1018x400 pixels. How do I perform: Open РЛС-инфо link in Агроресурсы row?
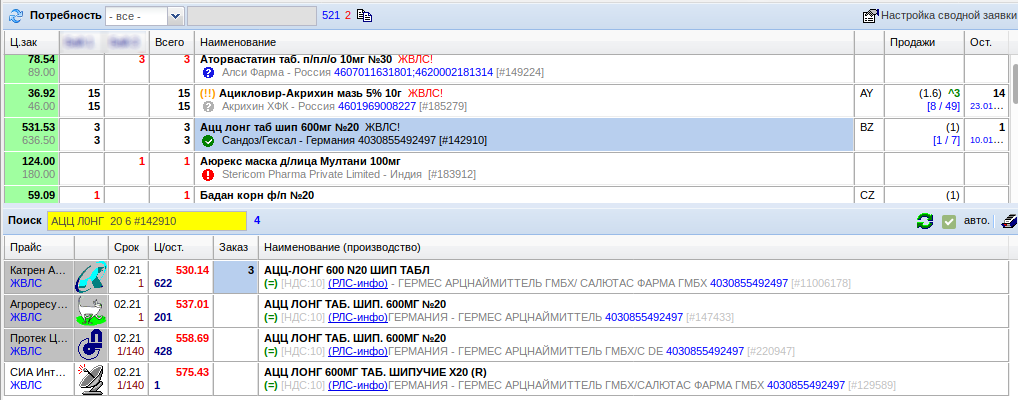pos(358,317)
